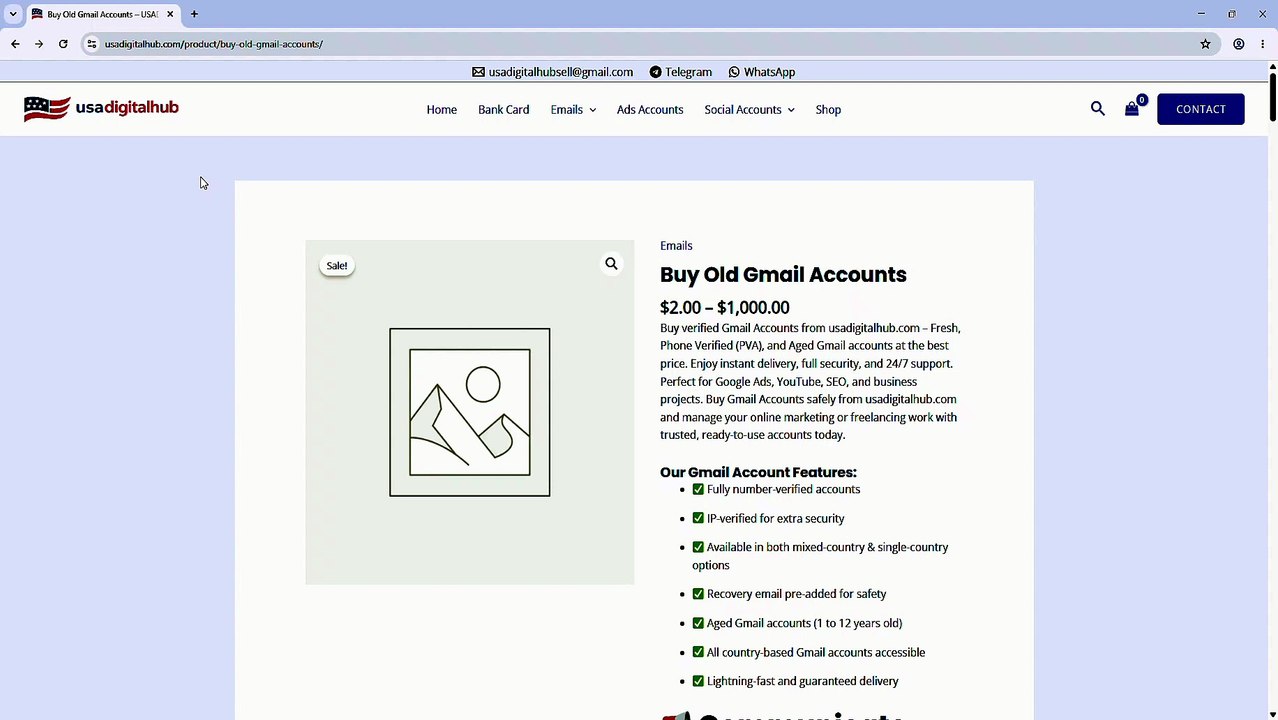Open the browser three-dot menu
Viewport: 1278px width, 720px height.
(1263, 44)
